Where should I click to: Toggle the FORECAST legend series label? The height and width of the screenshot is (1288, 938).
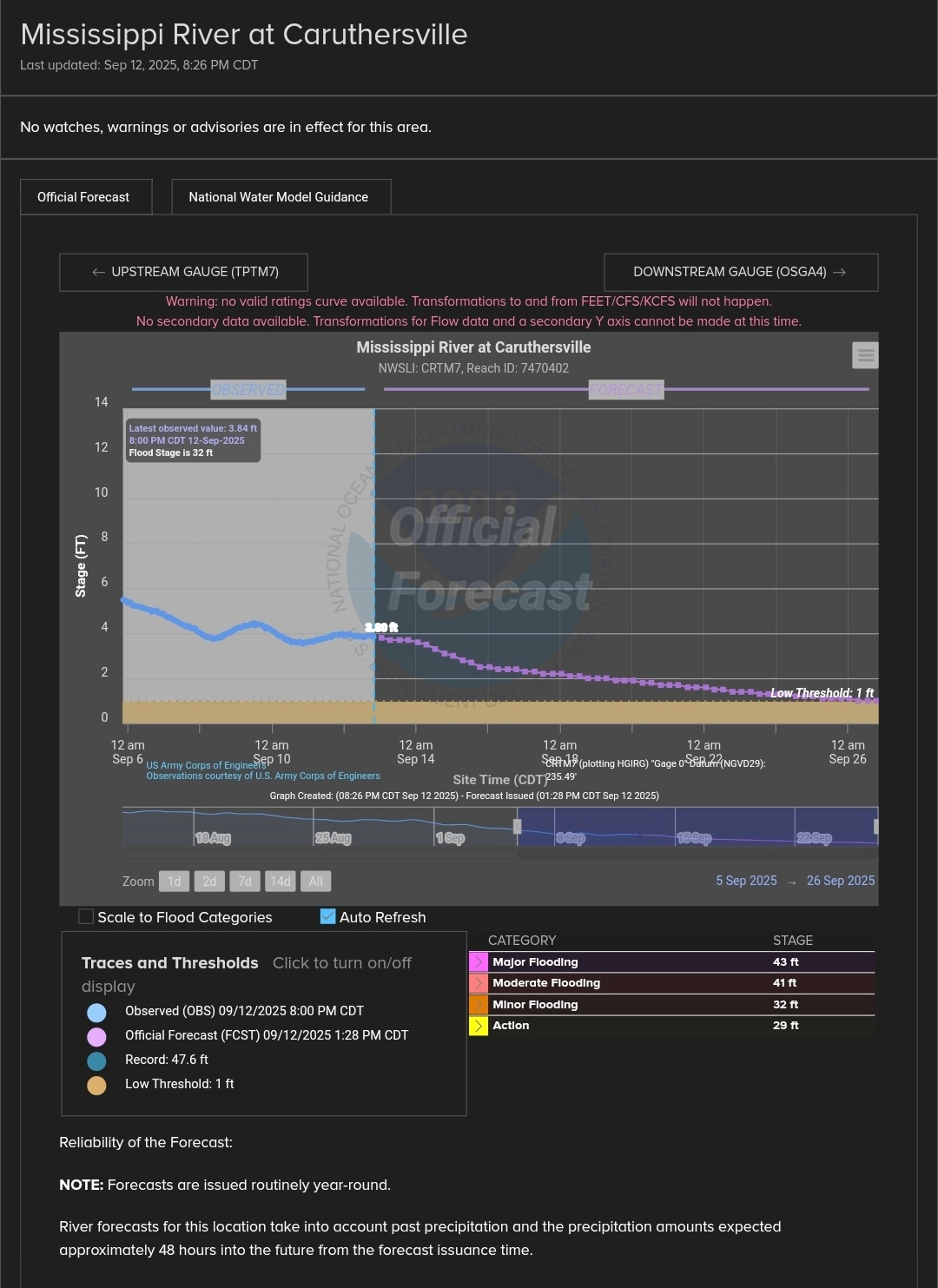[626, 389]
